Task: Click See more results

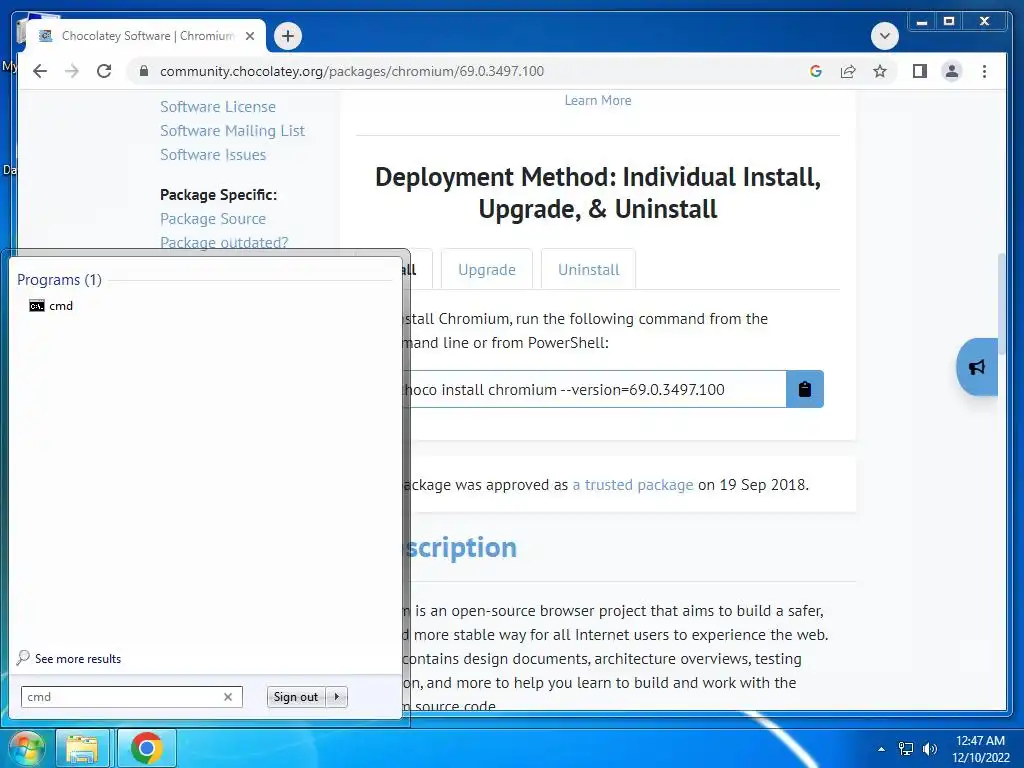Action: (69, 658)
